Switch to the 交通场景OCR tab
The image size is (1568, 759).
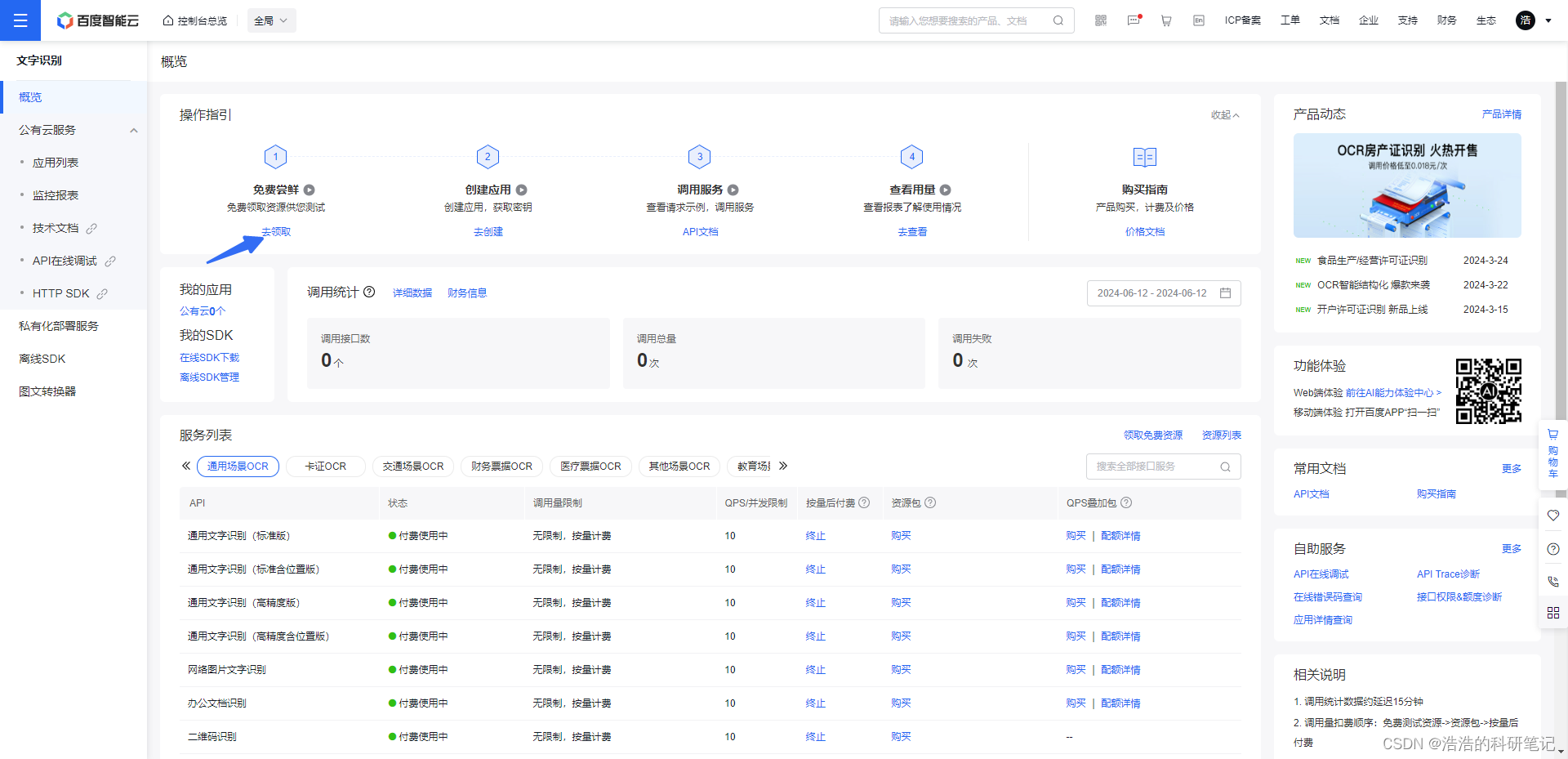pyautogui.click(x=413, y=467)
